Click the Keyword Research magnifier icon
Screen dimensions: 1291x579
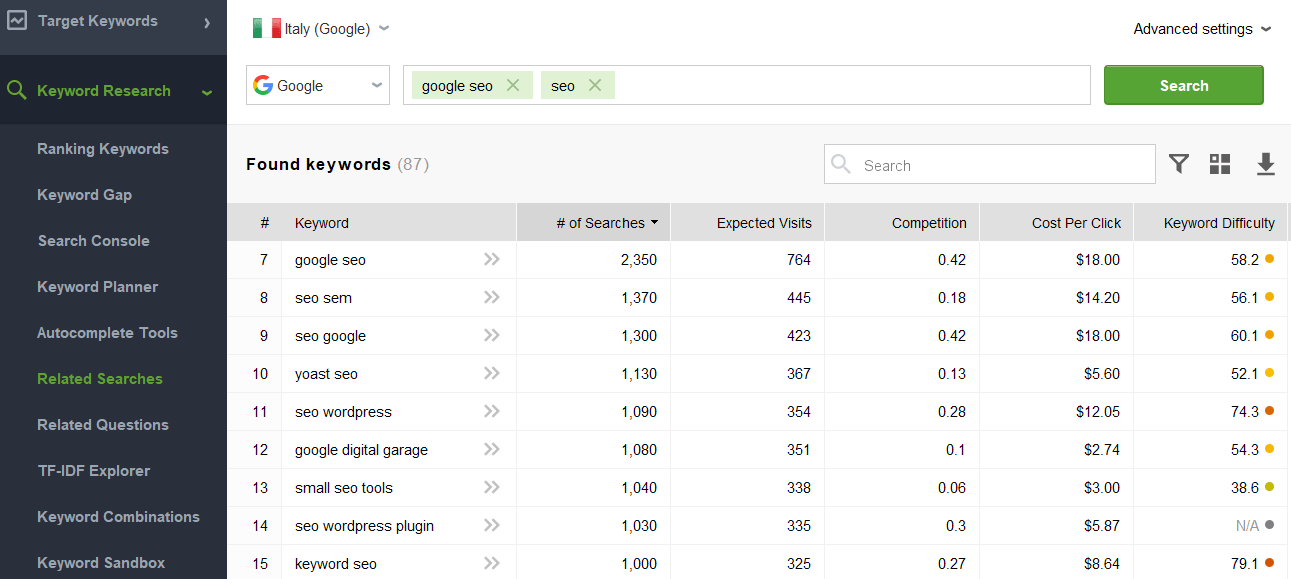(16, 91)
